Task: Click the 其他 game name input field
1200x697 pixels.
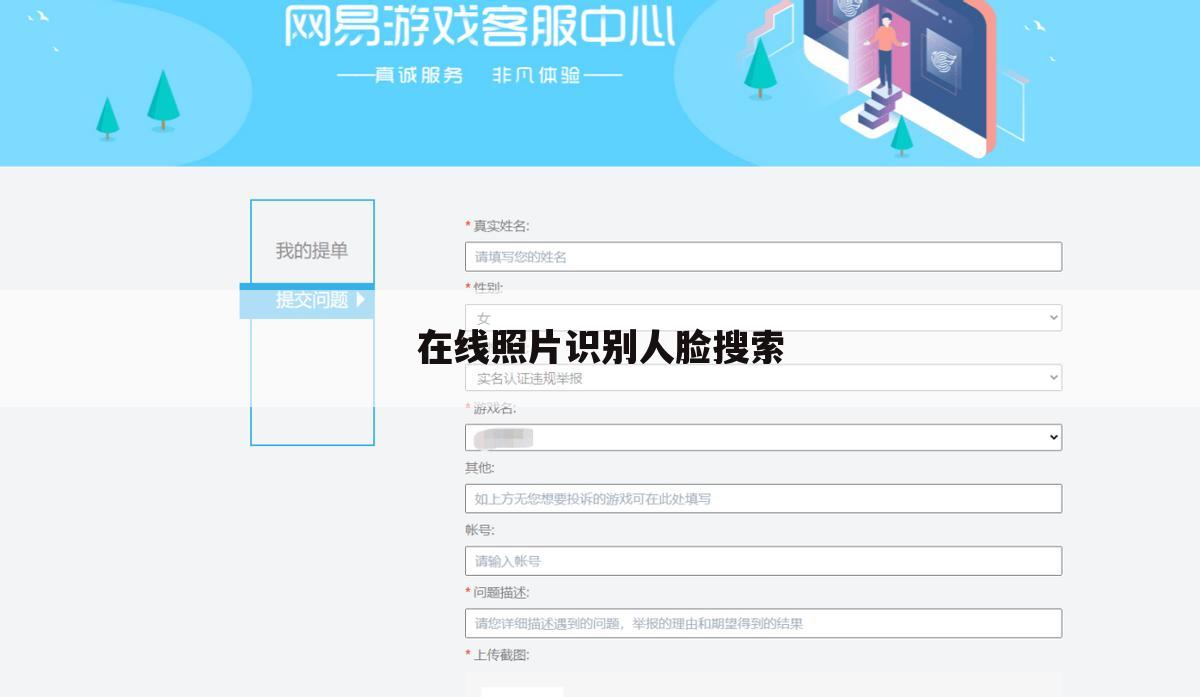Action: pos(763,499)
